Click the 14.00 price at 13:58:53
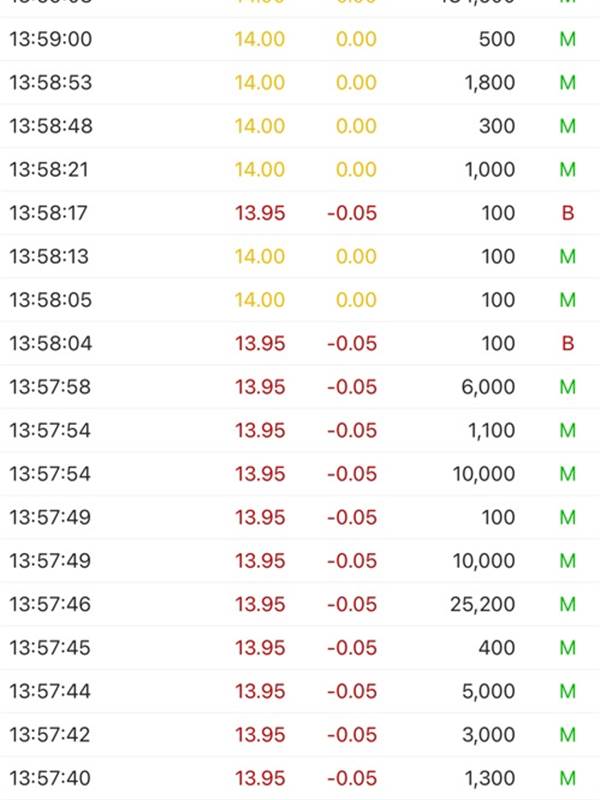 point(260,83)
